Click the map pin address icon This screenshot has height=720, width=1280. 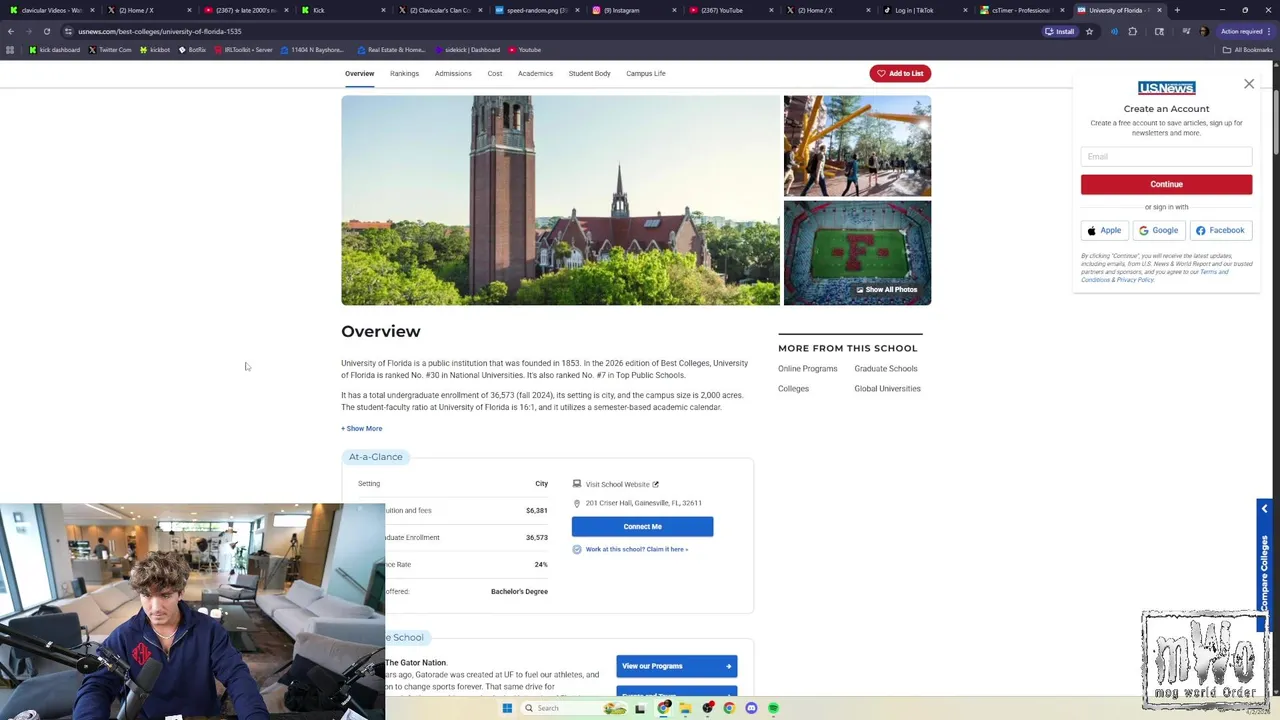tap(577, 503)
